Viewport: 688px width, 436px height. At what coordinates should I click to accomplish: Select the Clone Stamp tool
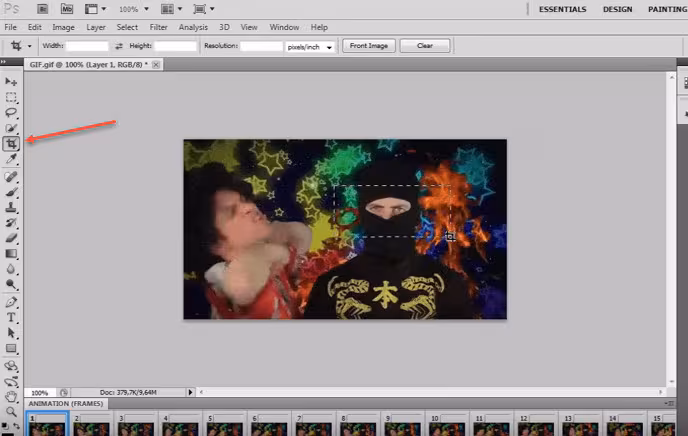click(11, 207)
